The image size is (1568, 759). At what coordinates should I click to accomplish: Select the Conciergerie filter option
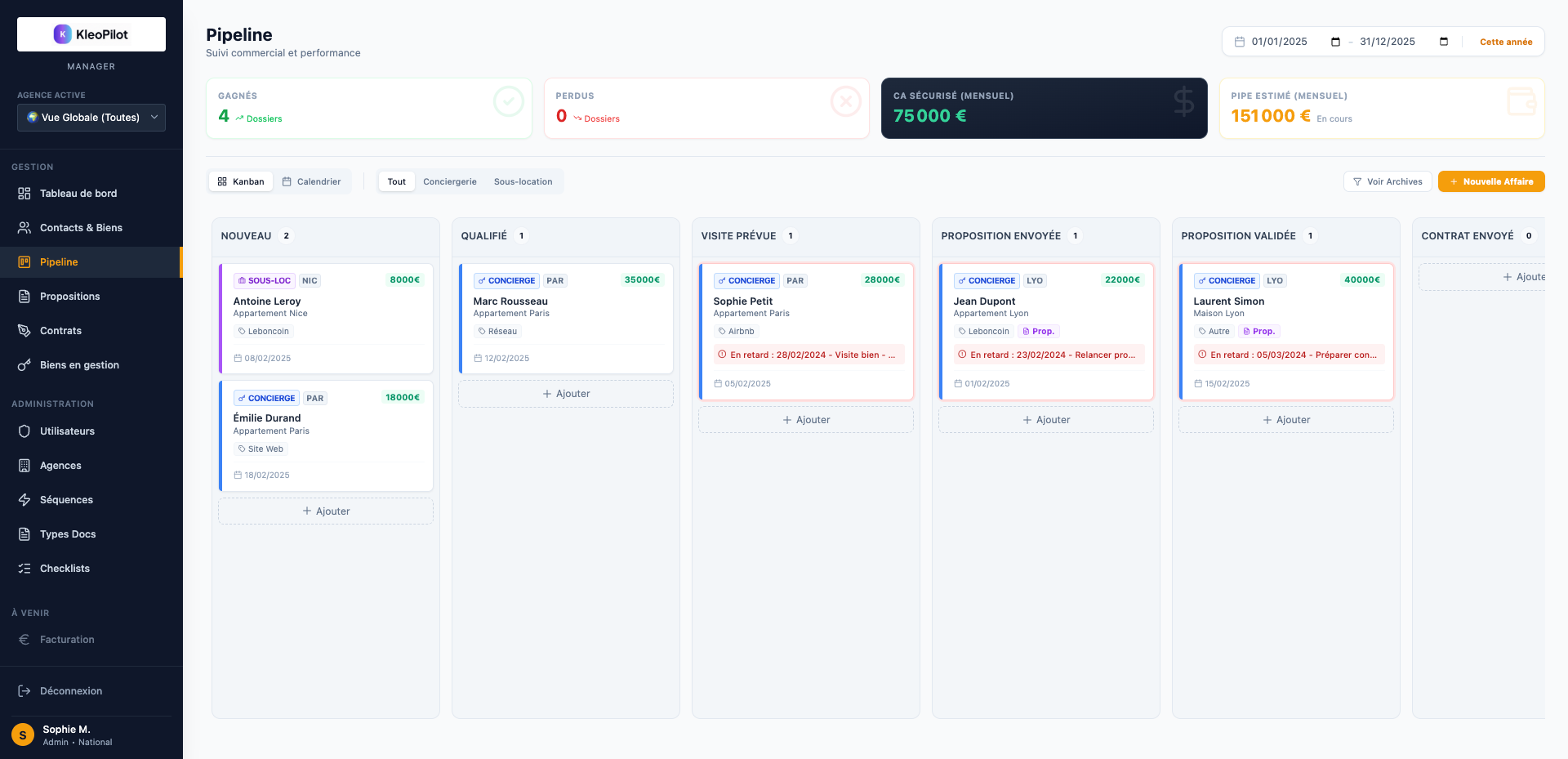pyautogui.click(x=449, y=181)
